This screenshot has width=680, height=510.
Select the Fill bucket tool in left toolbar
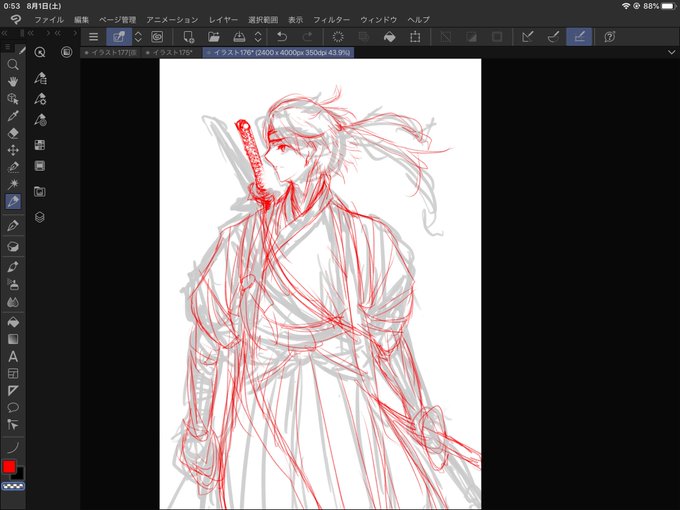pos(13,322)
